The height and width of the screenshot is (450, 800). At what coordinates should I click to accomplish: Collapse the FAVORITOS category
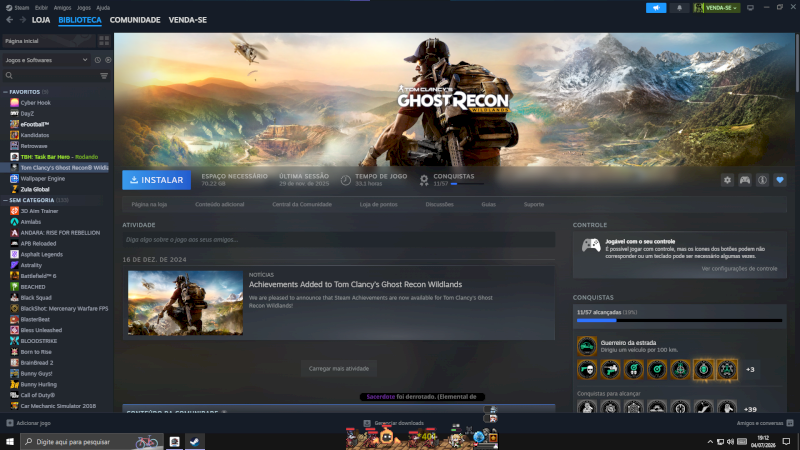[6, 92]
